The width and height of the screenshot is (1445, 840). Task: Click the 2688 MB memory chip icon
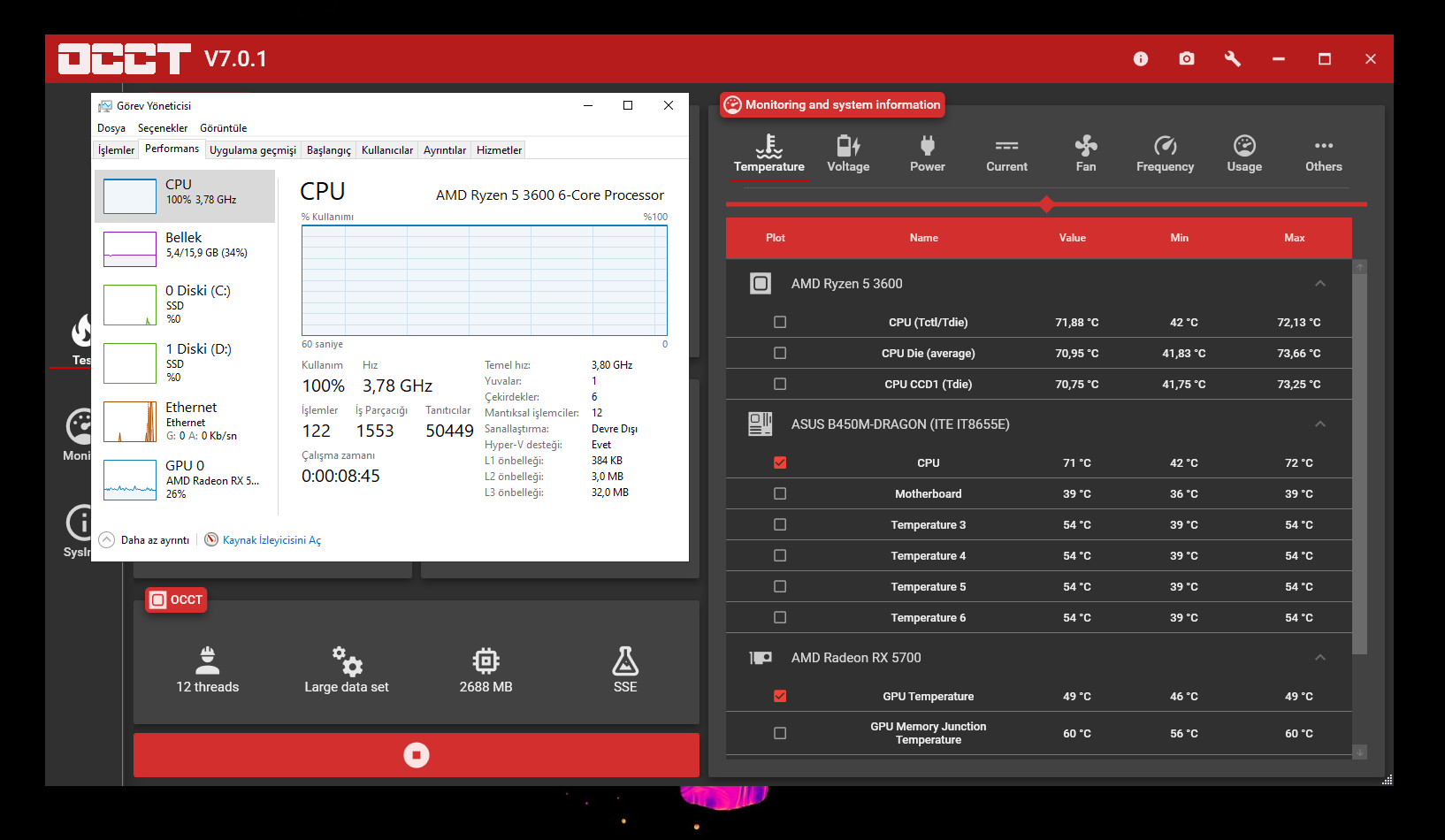click(486, 661)
